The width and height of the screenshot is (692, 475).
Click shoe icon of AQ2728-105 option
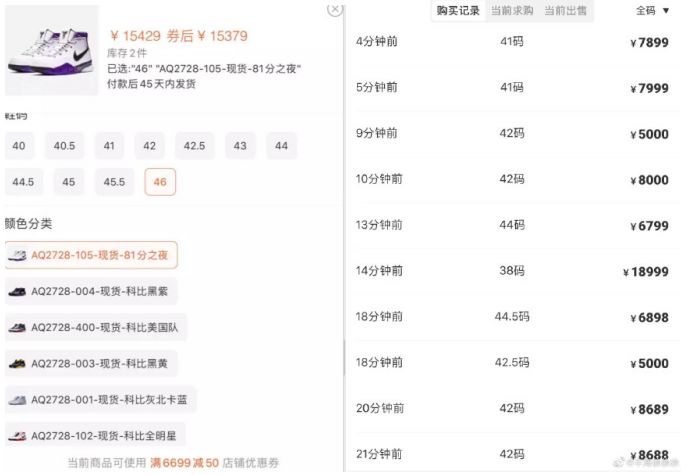17,255
